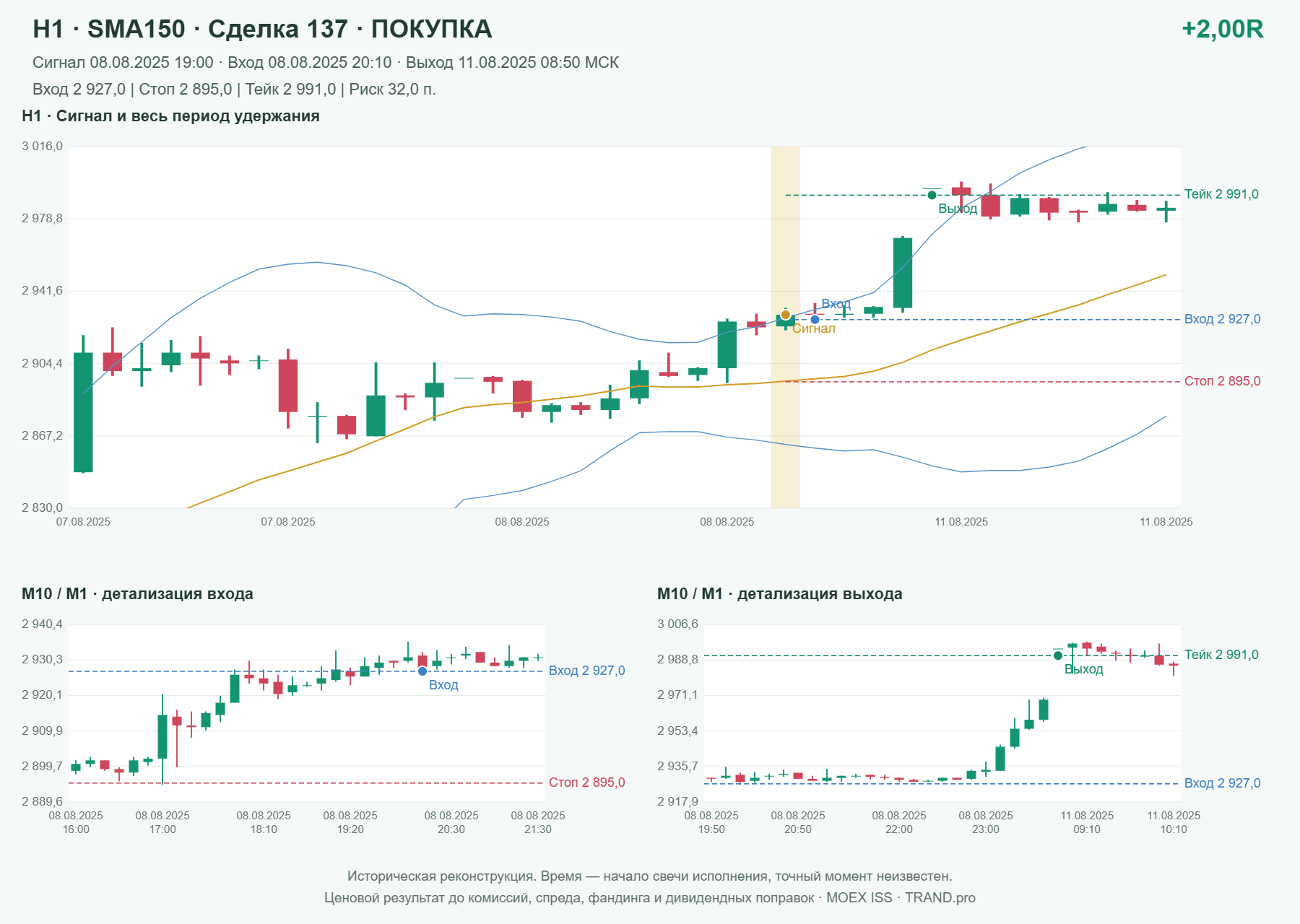The height and width of the screenshot is (924, 1300).
Task: Click the heading "H1 · Сигнал и весь период удержания"
Action: click(x=170, y=116)
